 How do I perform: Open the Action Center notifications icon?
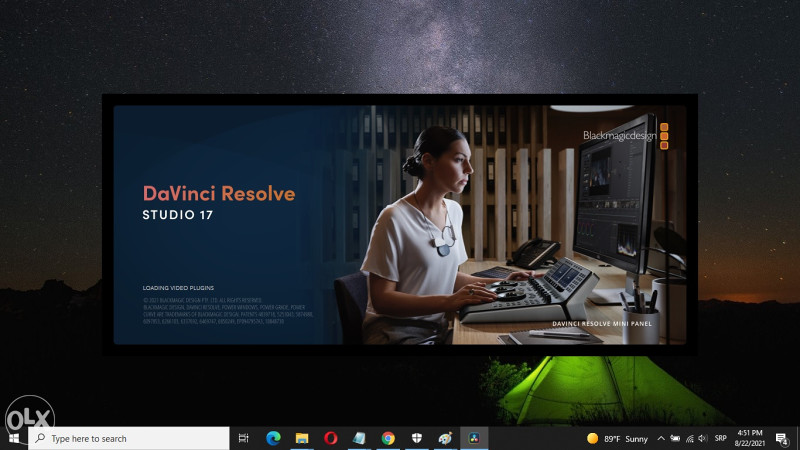pos(782,438)
